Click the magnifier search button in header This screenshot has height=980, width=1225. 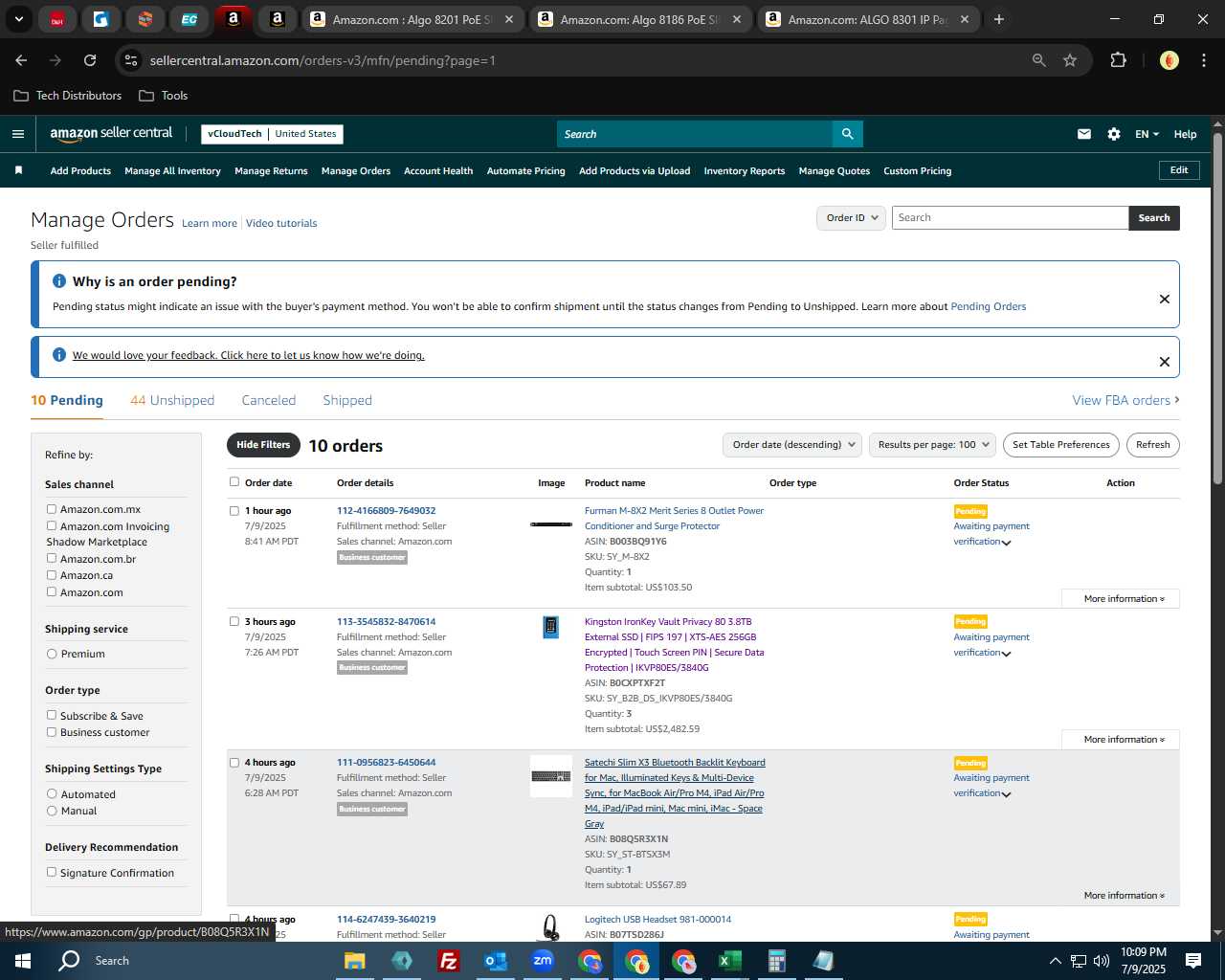tap(847, 134)
